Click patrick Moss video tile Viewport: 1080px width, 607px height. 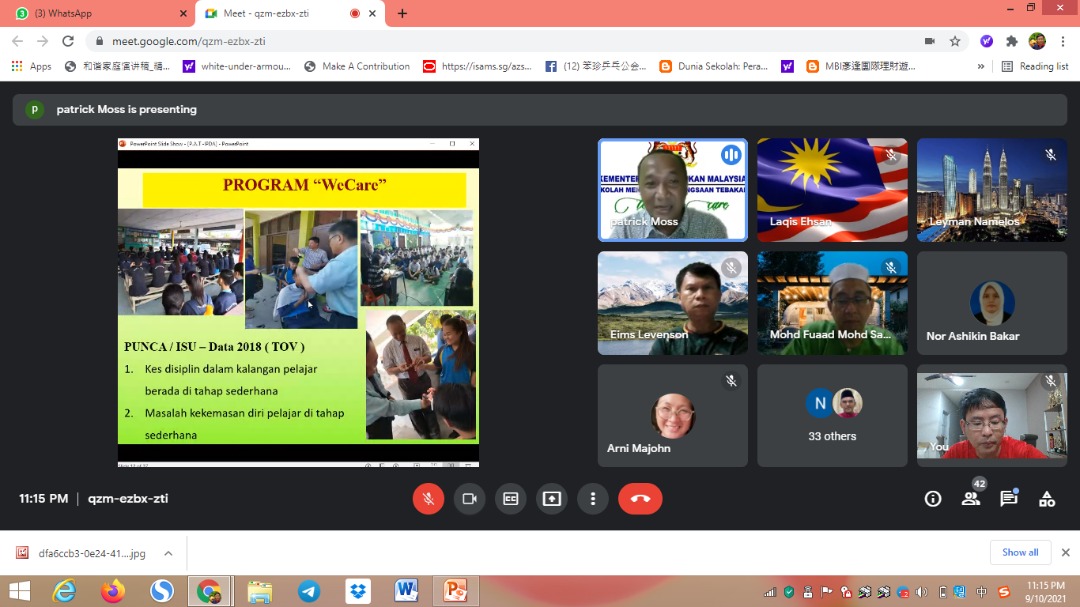tap(672, 189)
